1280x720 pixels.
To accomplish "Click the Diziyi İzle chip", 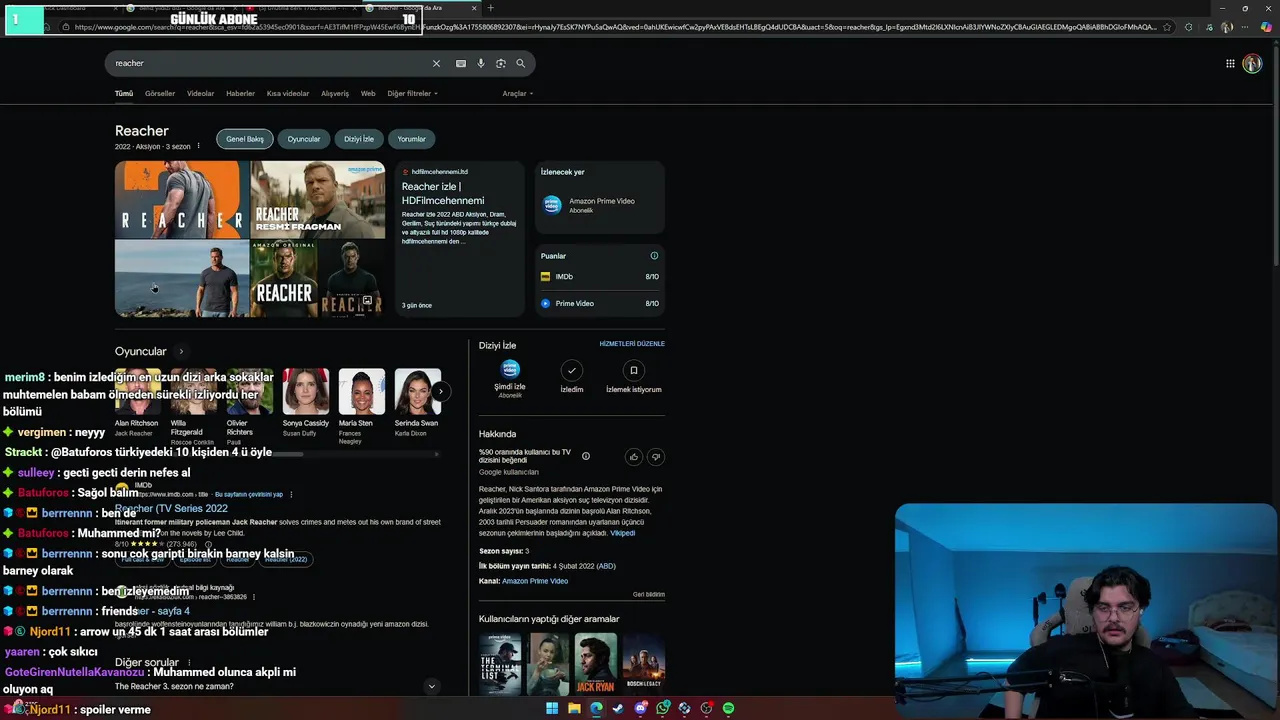I will tap(359, 139).
